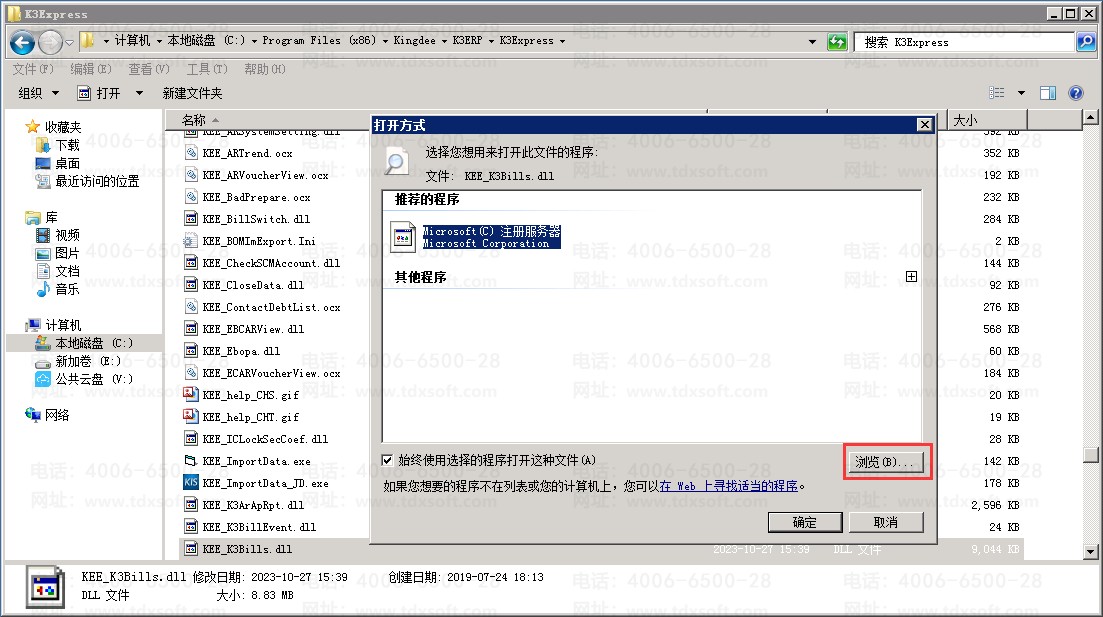
Task: Select the file KEE_ContactDebtList.ocx
Action: [271, 307]
